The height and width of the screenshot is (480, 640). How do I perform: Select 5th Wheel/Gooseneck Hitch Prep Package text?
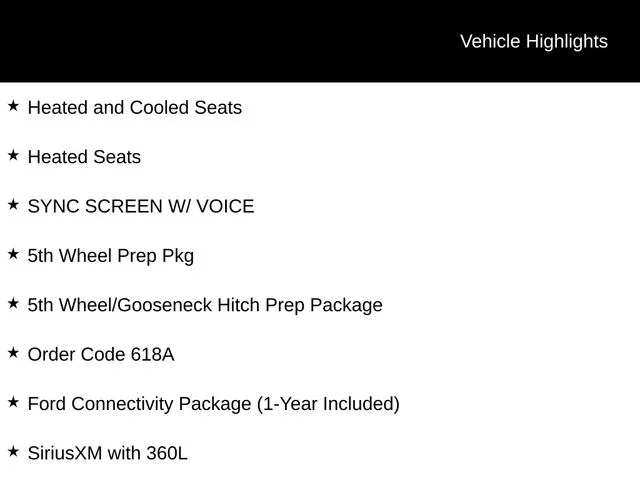coord(205,306)
